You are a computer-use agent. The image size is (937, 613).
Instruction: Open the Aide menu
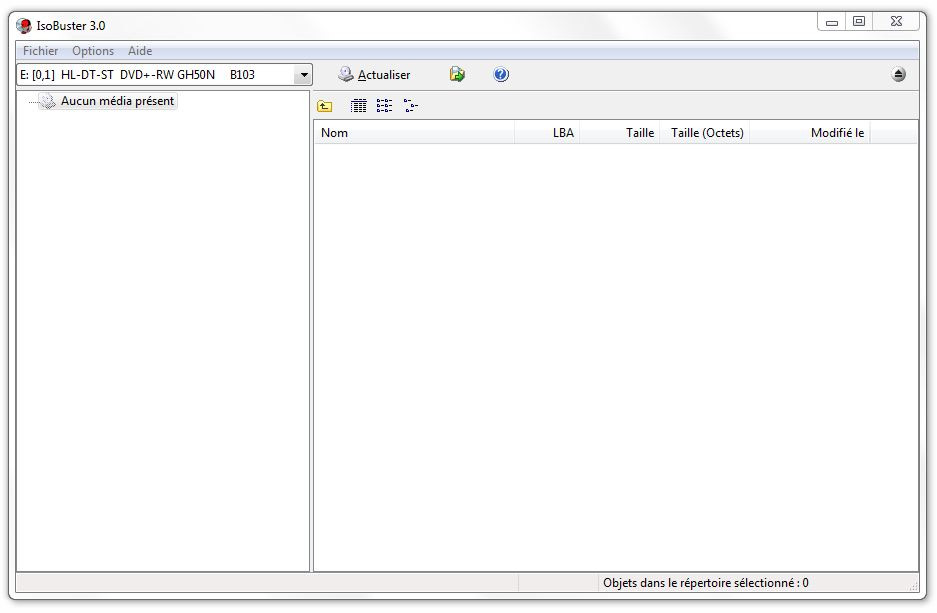pos(140,51)
